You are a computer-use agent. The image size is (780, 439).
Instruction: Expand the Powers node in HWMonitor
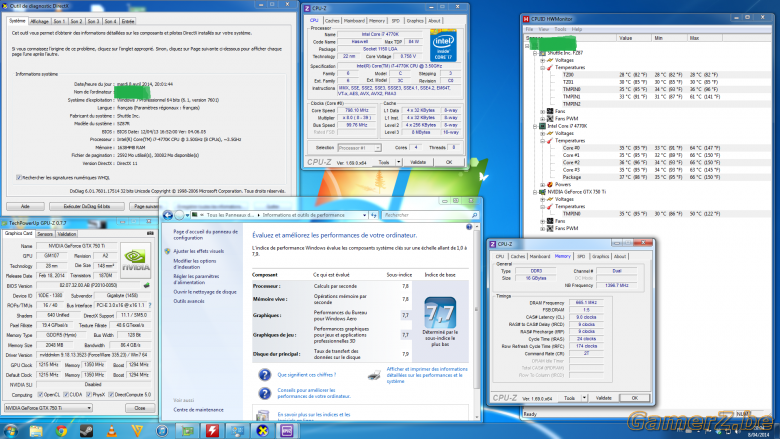(x=543, y=184)
